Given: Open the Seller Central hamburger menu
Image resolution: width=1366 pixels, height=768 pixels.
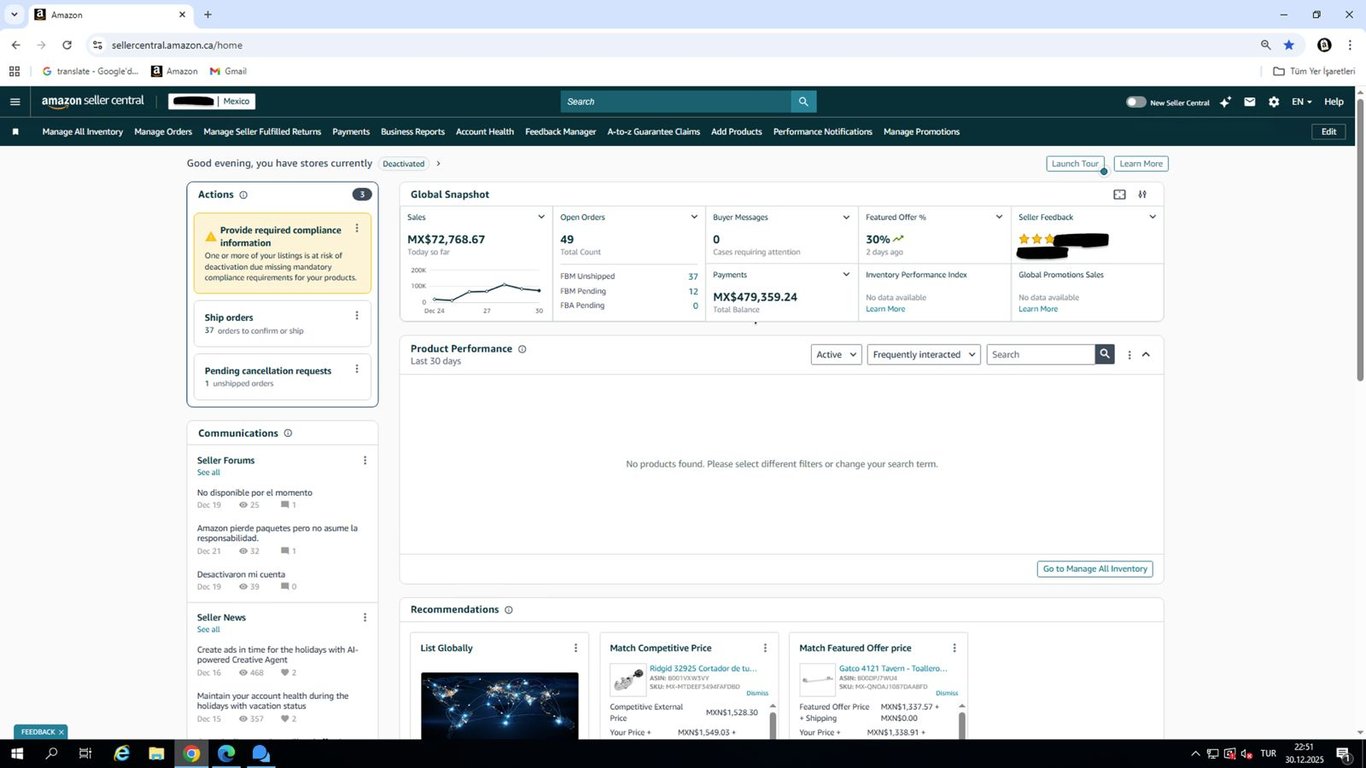Looking at the screenshot, I should pyautogui.click(x=15, y=102).
